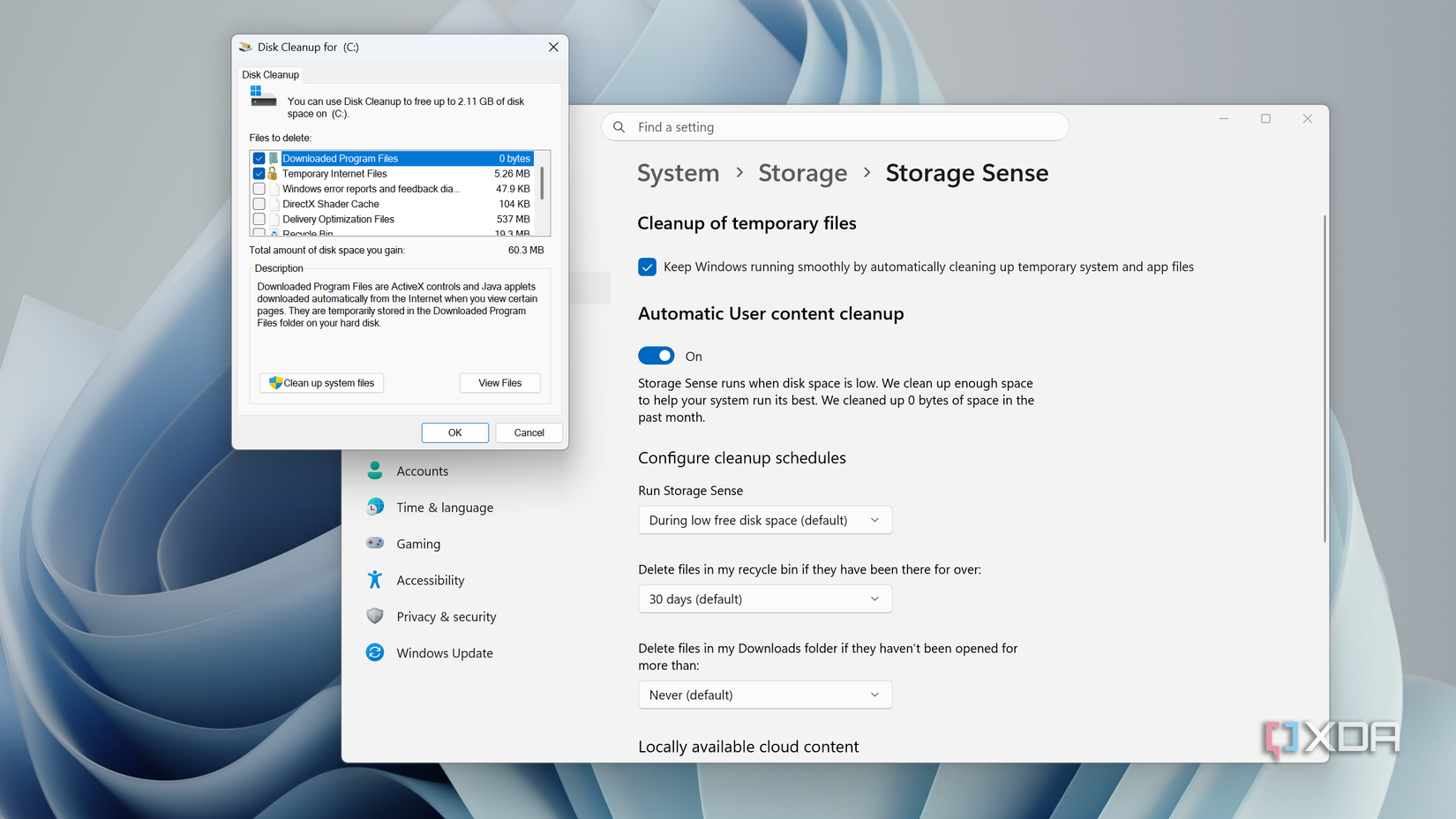Viewport: 1456px width, 819px height.
Task: Click the Storage Sense page heading
Action: tap(966, 173)
